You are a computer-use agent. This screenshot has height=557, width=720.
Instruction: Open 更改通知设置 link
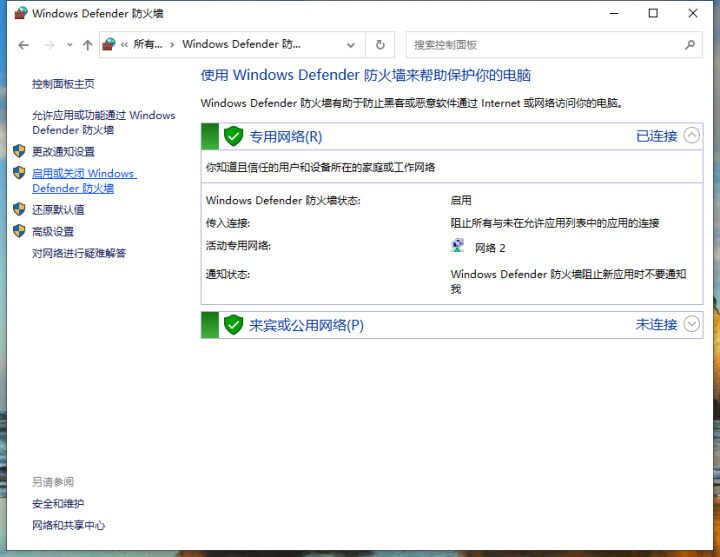coord(63,152)
